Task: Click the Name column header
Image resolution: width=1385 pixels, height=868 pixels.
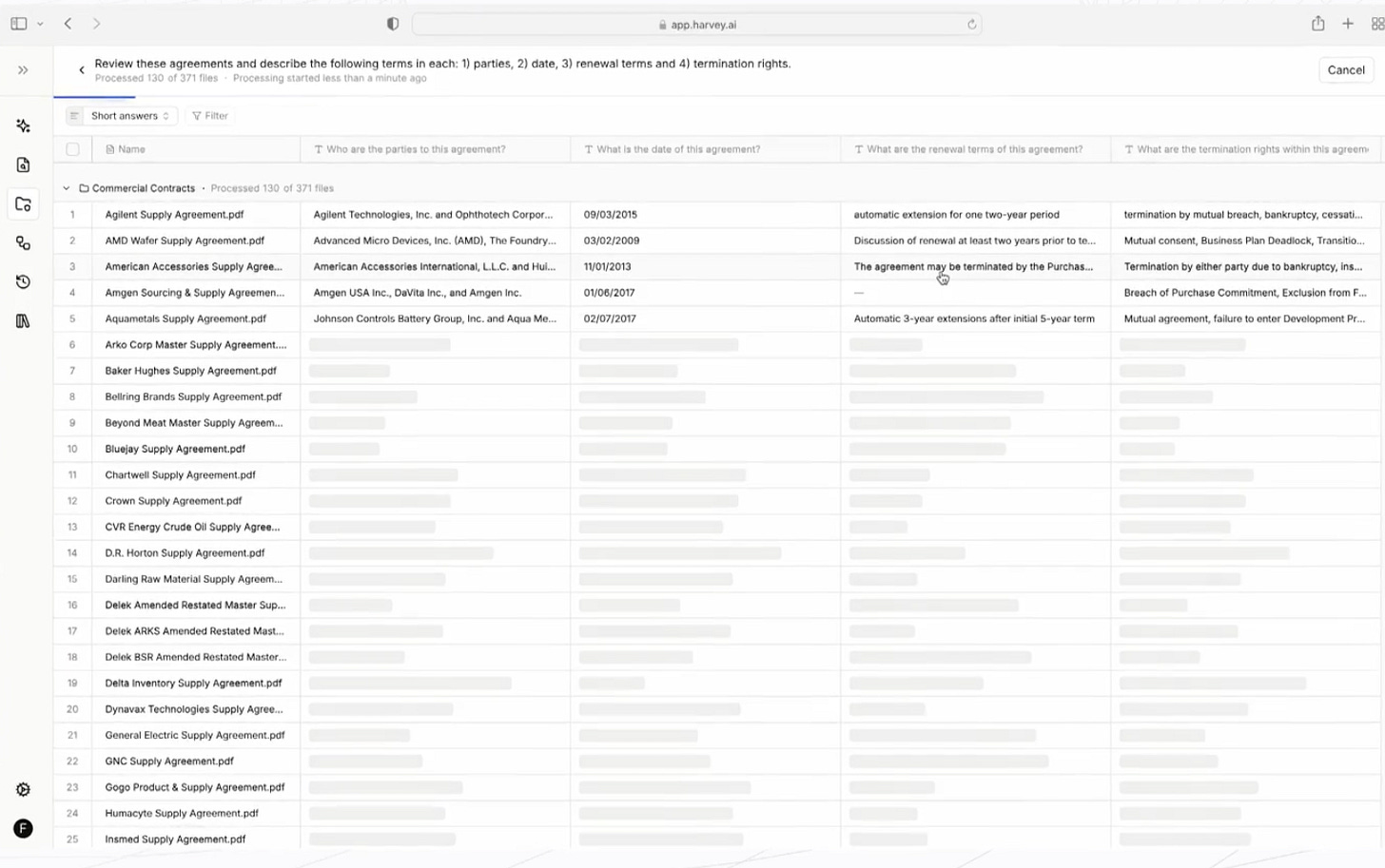Action: [x=196, y=149]
